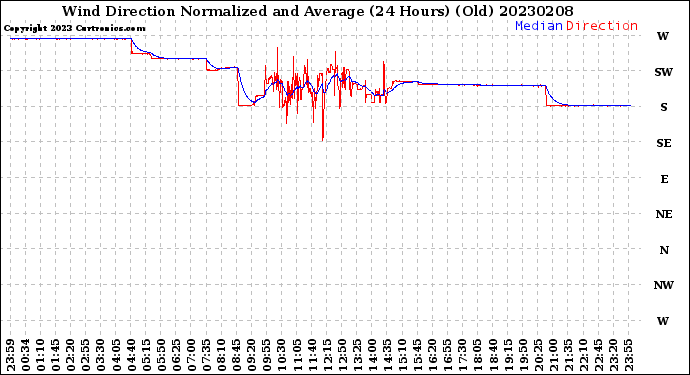This screenshot has height=375, width=690.
Task: Click the 'S' axis label
Action: pos(664,107)
